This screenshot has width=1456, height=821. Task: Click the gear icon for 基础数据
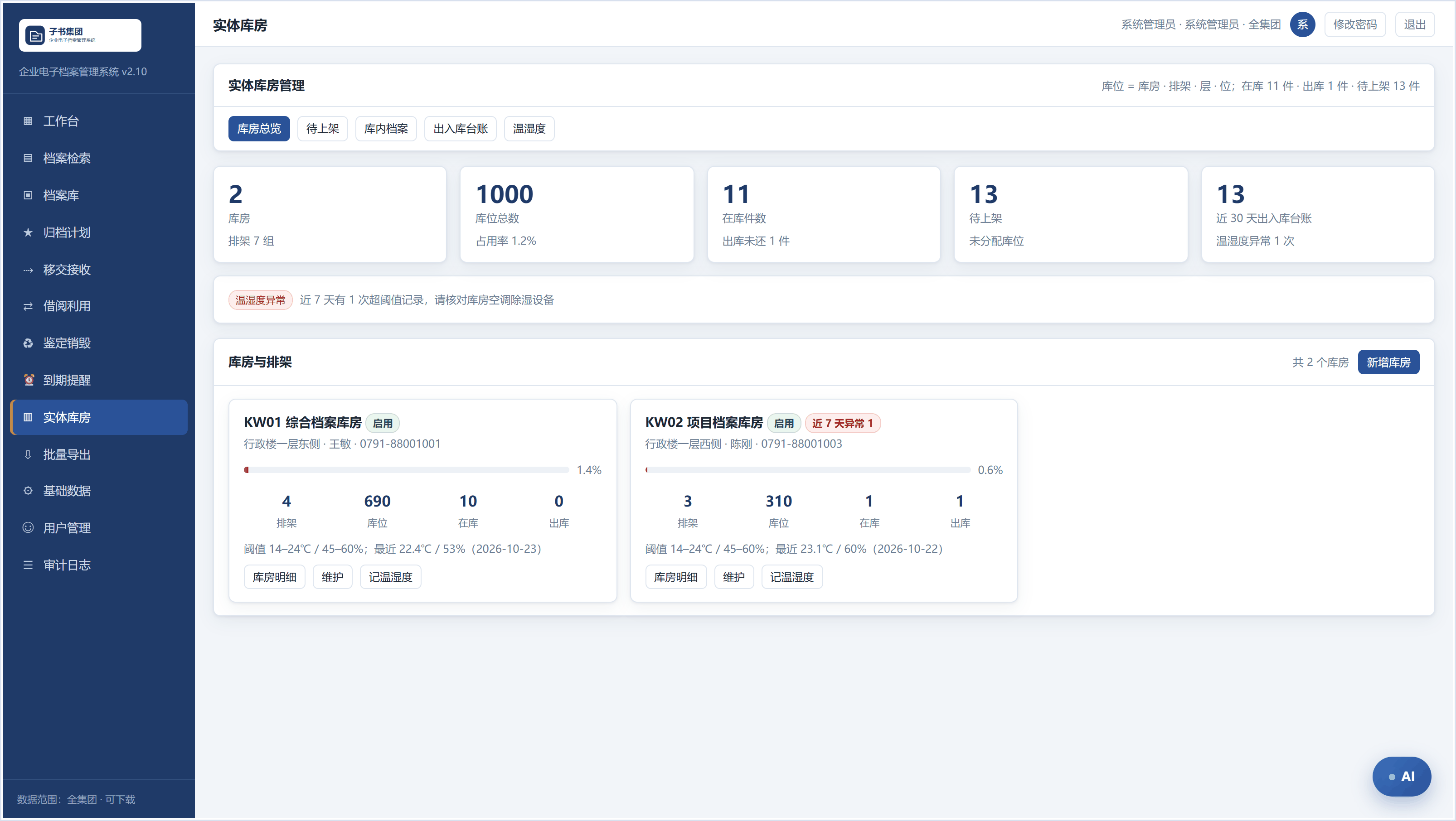pos(28,490)
